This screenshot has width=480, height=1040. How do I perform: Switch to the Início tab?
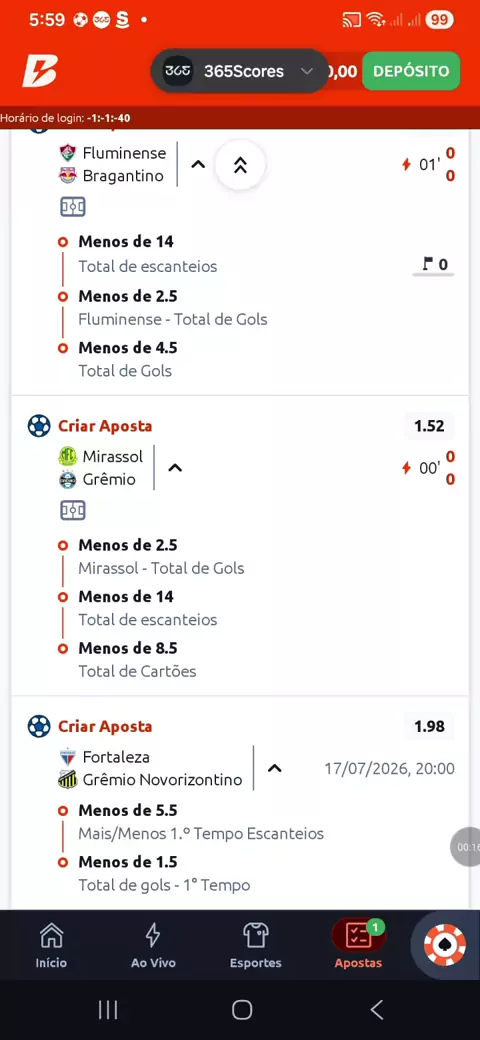click(x=51, y=946)
